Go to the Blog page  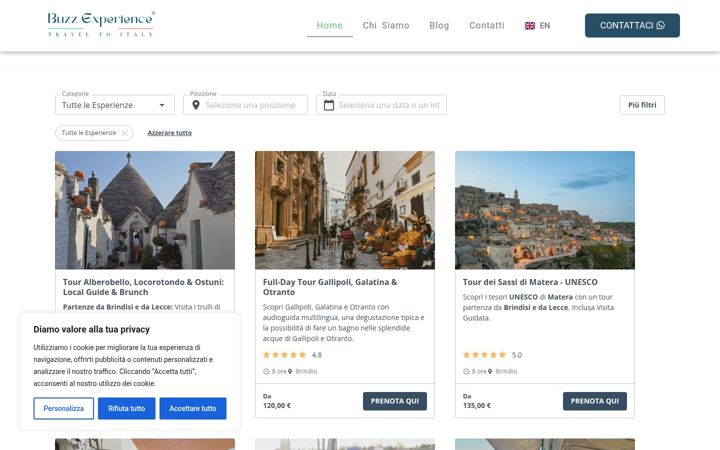point(439,25)
